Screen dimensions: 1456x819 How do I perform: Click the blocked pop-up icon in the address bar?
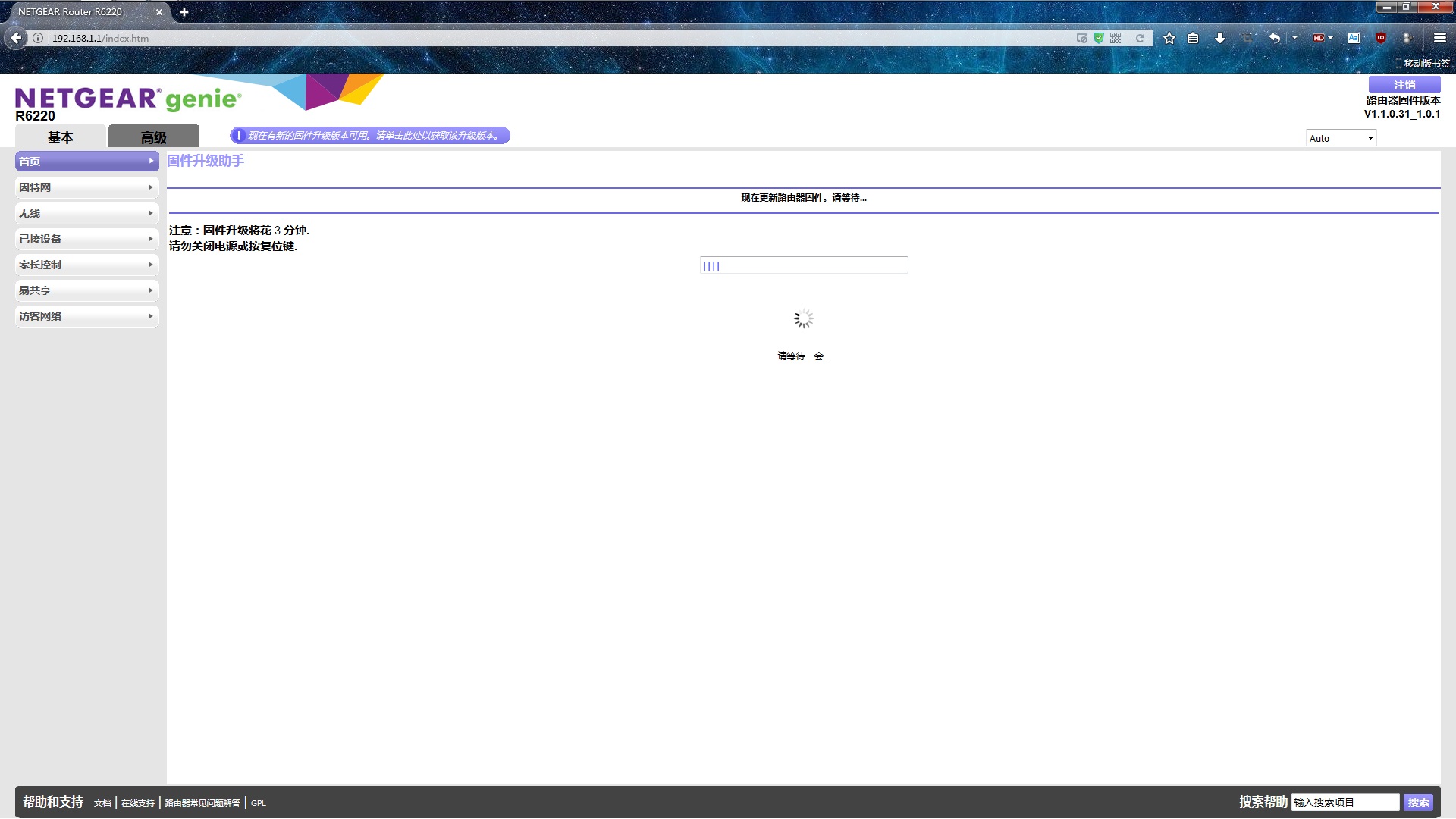coord(1082,38)
